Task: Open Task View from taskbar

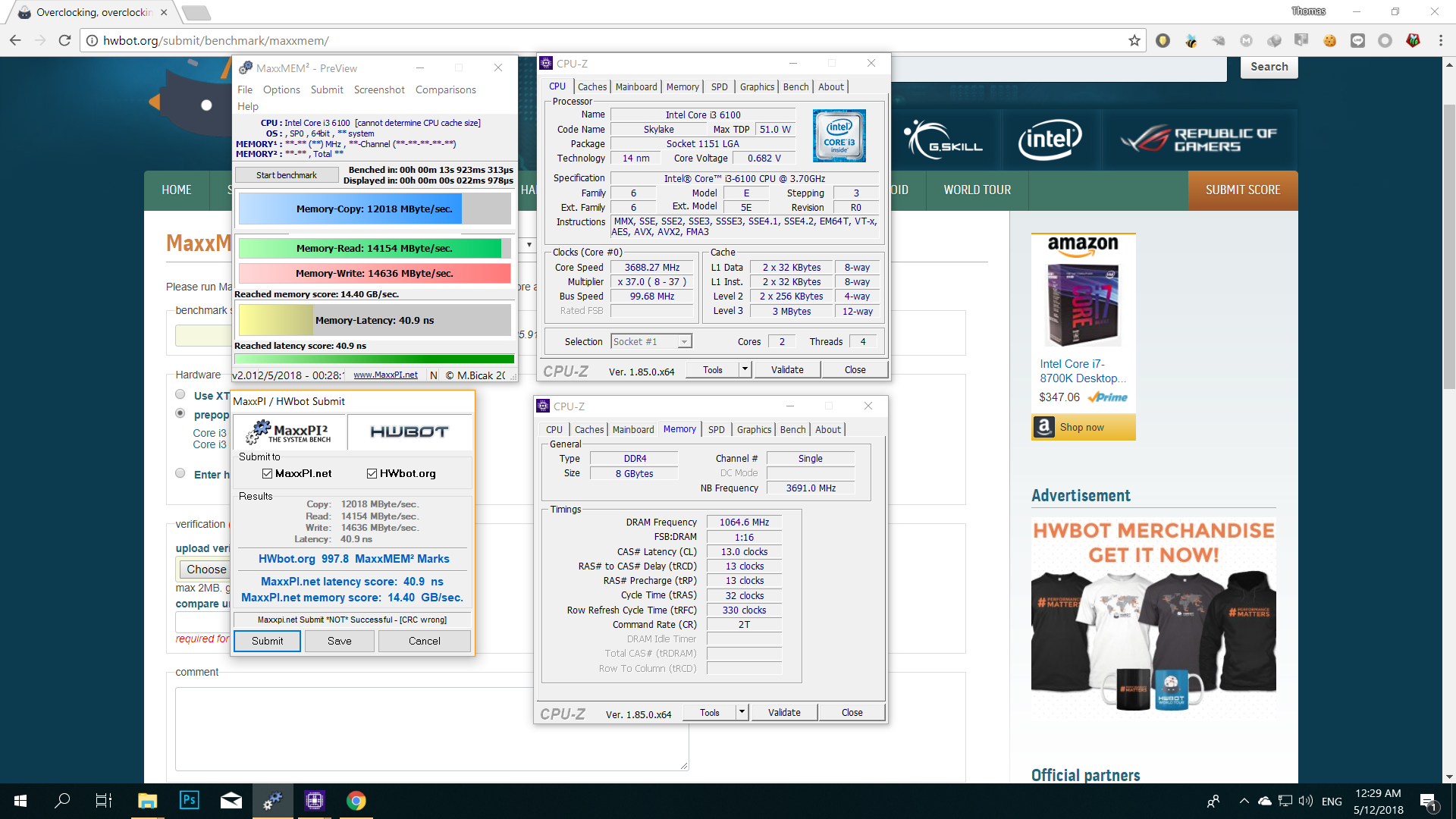Action: click(x=104, y=801)
